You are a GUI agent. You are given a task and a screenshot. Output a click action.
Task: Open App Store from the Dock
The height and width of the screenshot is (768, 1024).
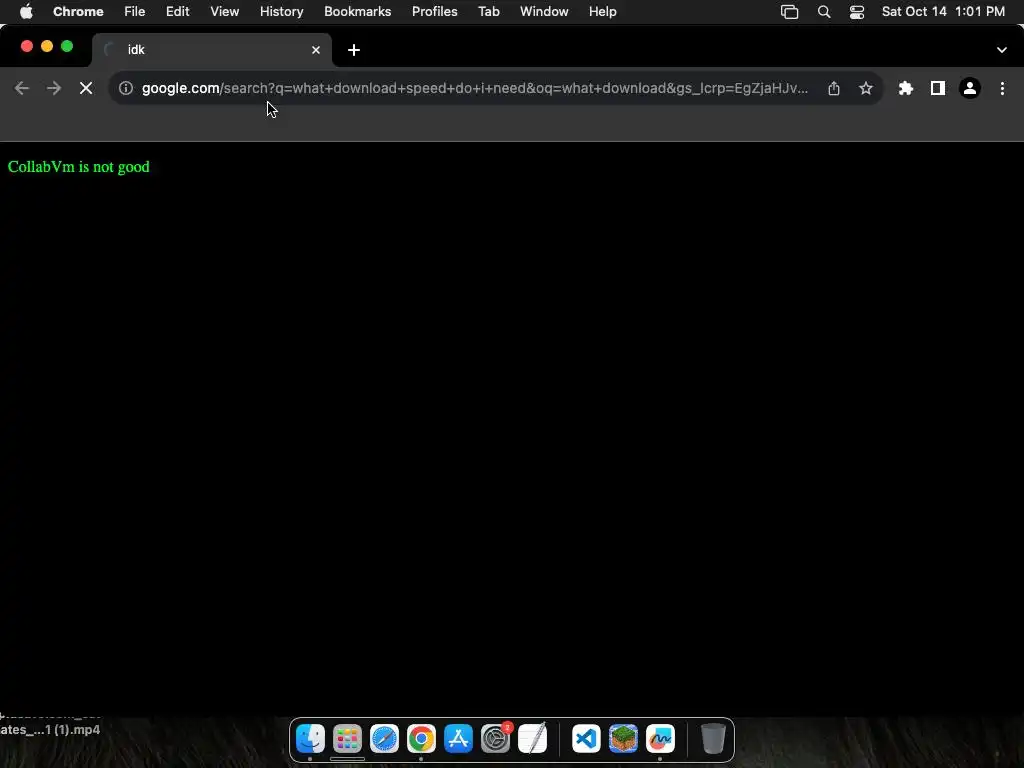[x=458, y=739]
